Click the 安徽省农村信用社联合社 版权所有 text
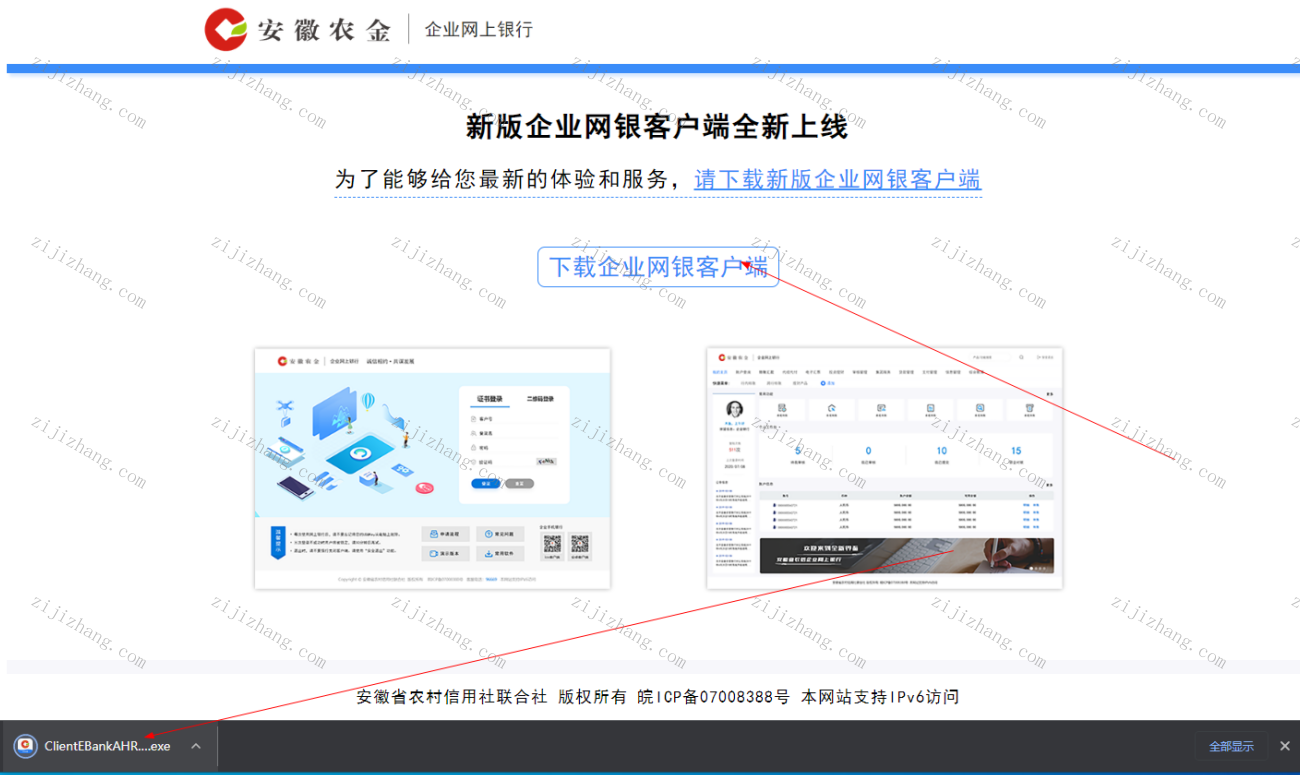This screenshot has height=775, width=1300. [x=492, y=697]
